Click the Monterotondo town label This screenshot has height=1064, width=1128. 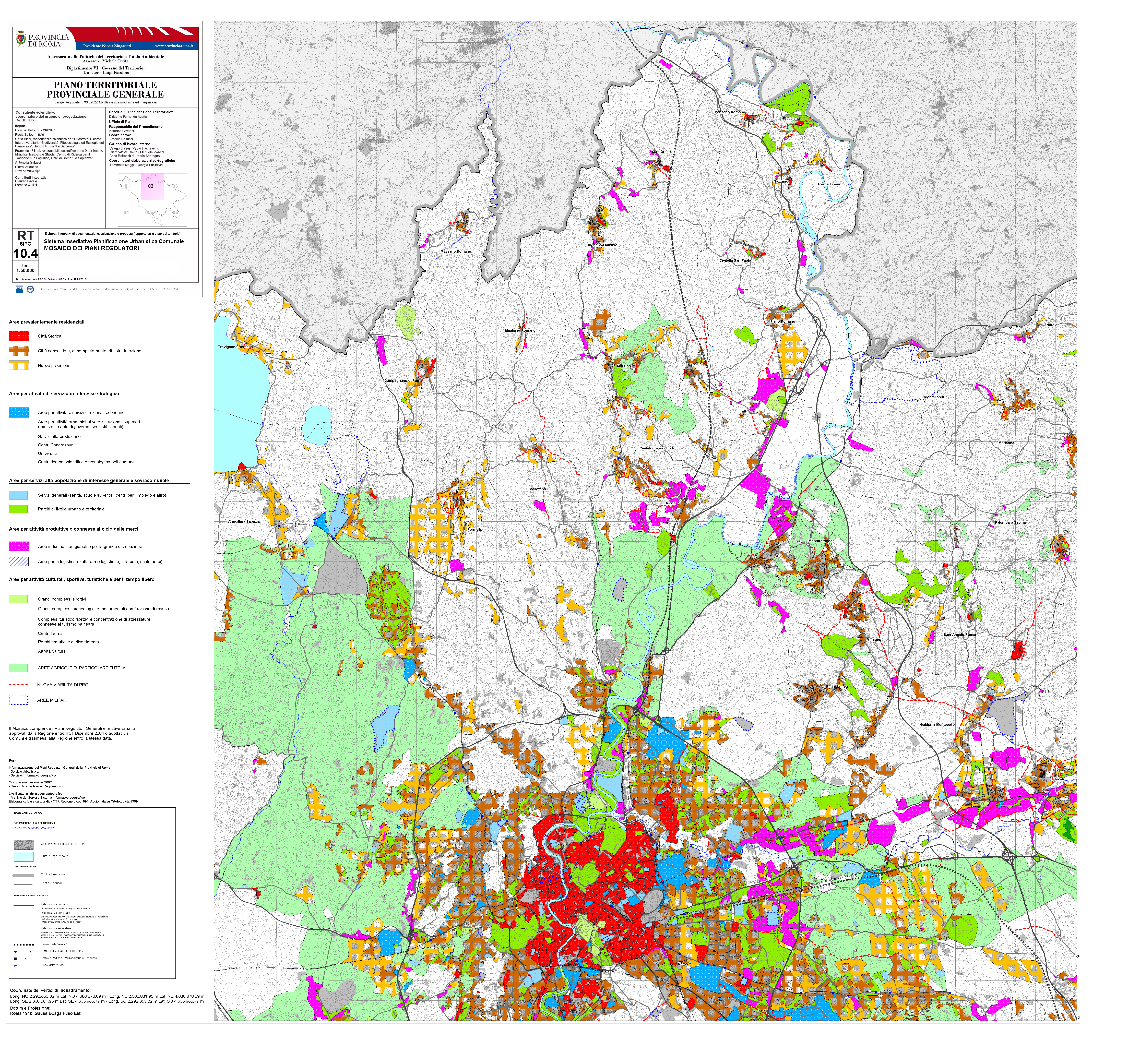click(821, 541)
